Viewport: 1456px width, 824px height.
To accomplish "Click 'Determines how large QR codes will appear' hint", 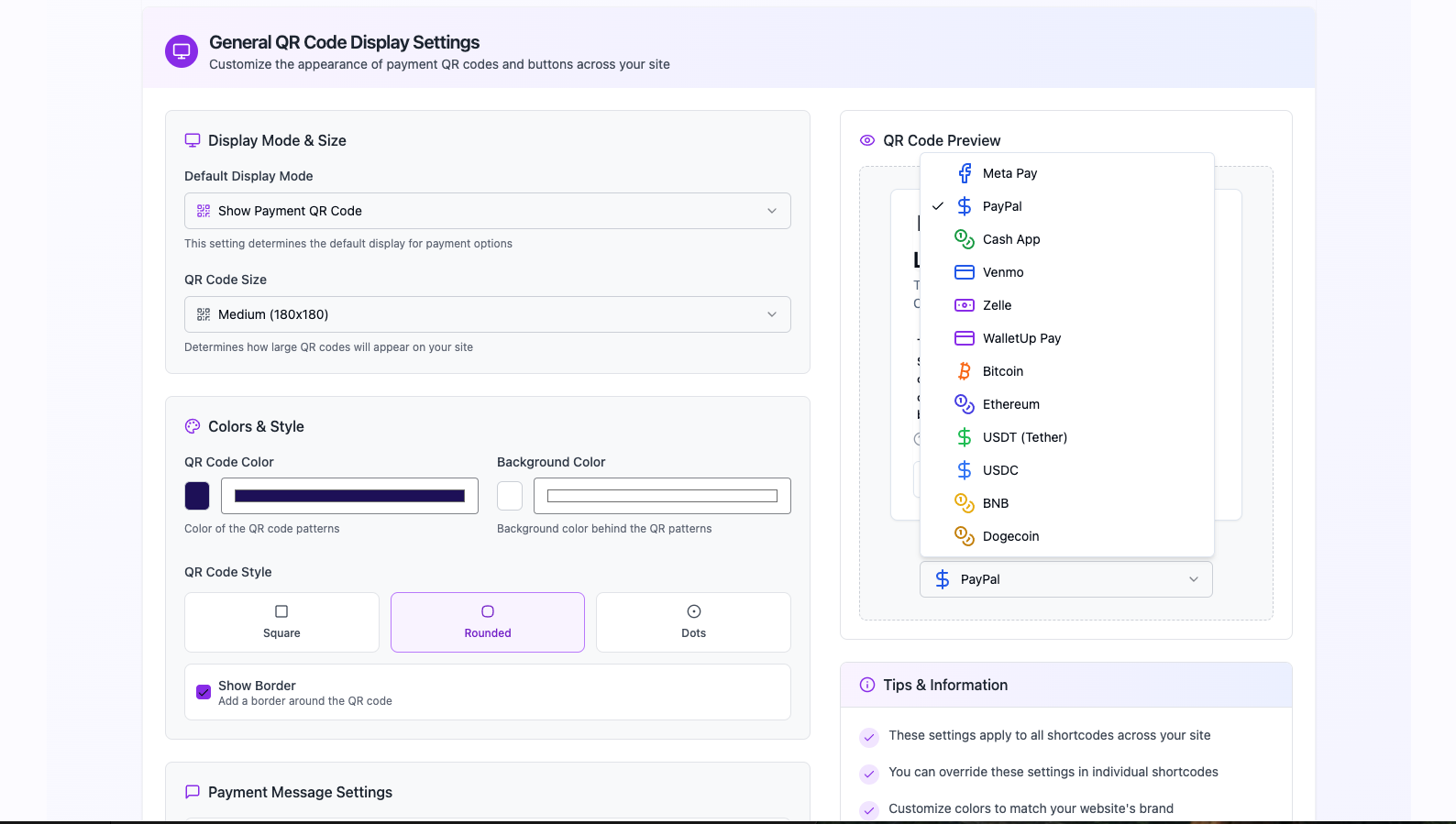I will click(328, 347).
